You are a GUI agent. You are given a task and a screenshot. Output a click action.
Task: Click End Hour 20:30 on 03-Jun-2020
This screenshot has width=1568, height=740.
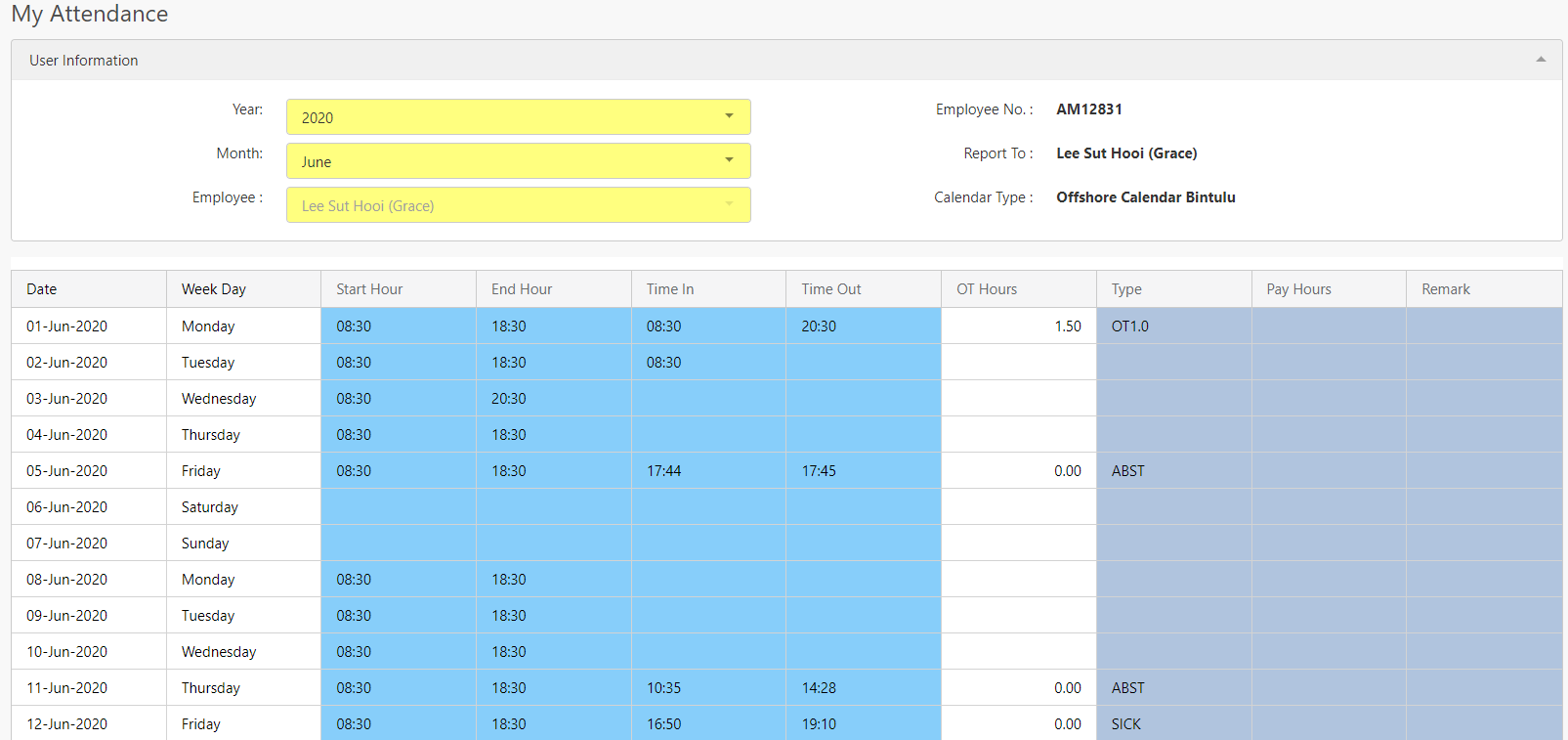(x=554, y=399)
